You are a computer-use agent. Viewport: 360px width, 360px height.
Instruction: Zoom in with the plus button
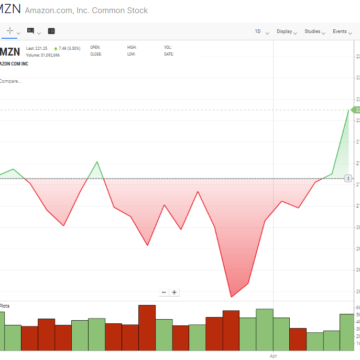click(x=174, y=293)
